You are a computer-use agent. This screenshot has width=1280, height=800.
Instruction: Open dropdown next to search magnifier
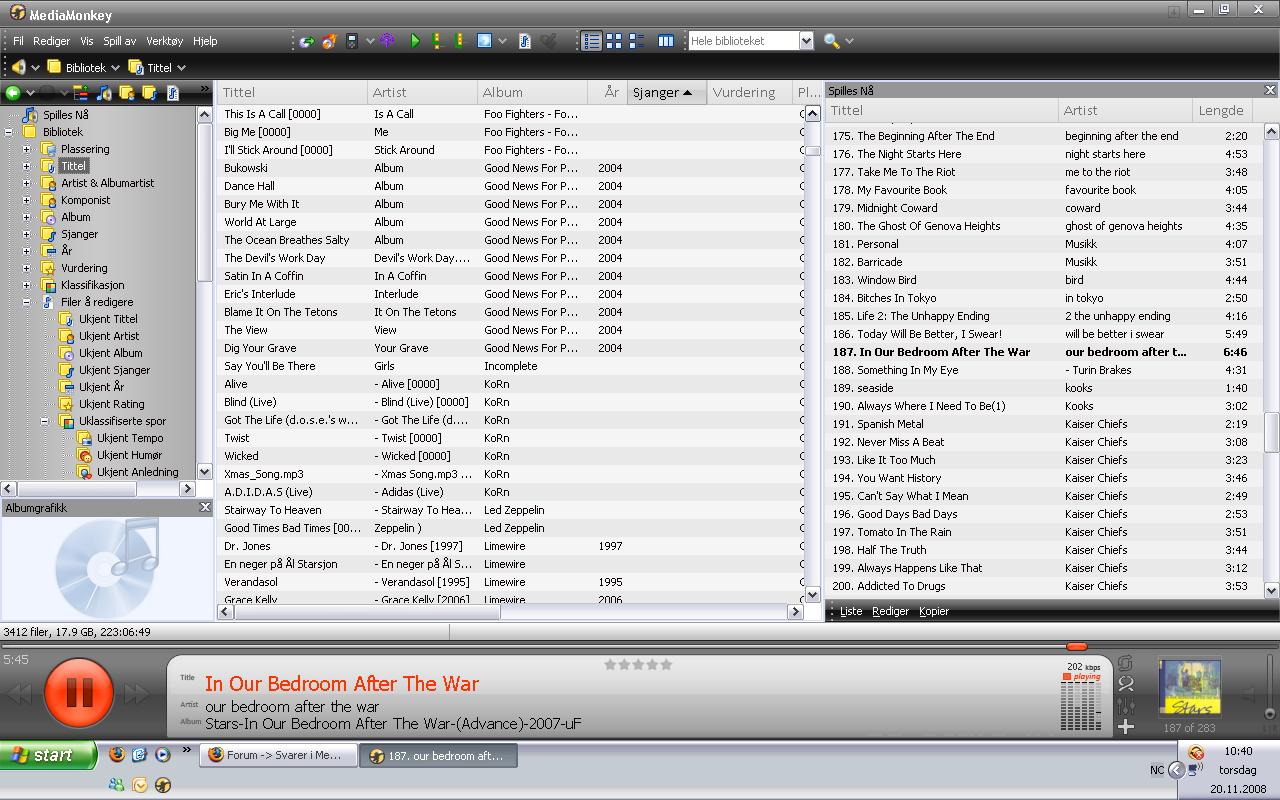pos(850,41)
